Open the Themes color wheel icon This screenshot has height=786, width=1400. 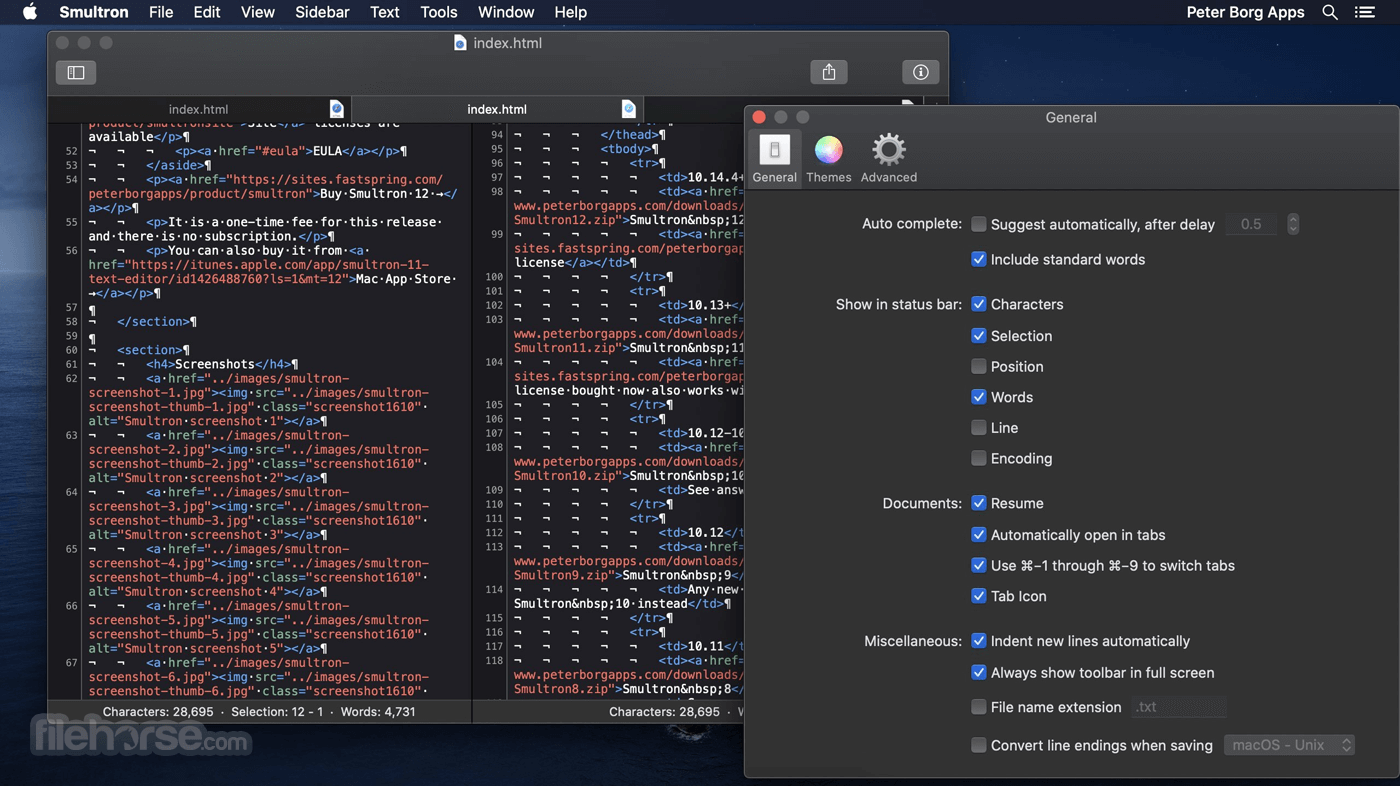(829, 150)
